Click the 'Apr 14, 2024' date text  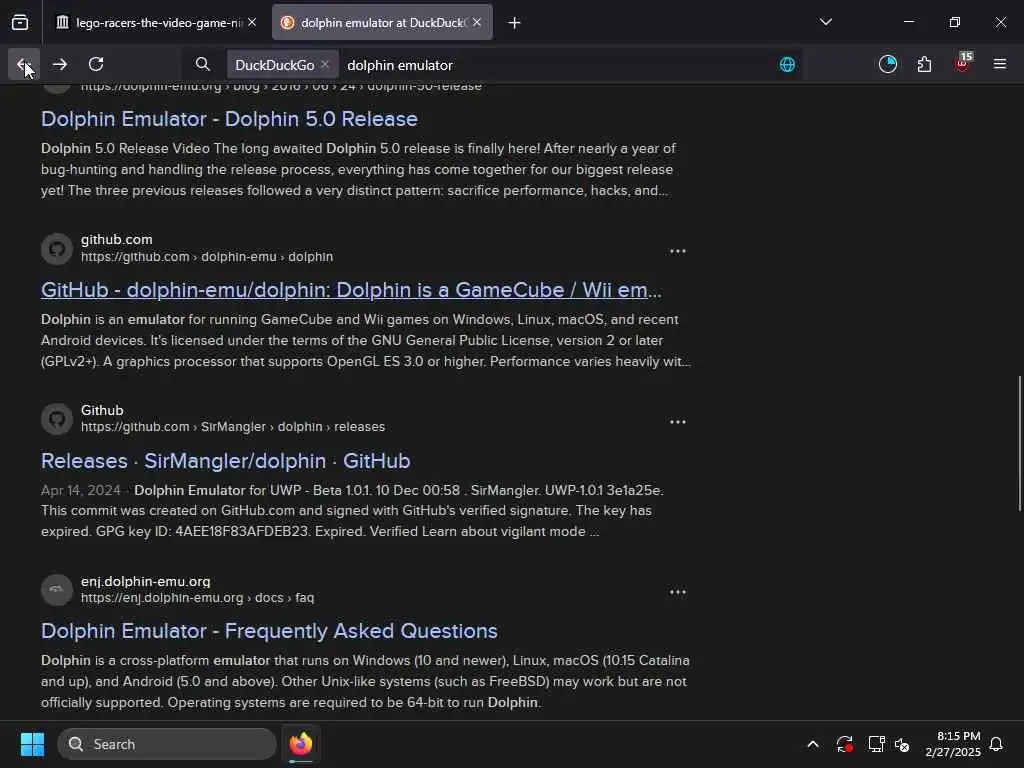coord(81,490)
